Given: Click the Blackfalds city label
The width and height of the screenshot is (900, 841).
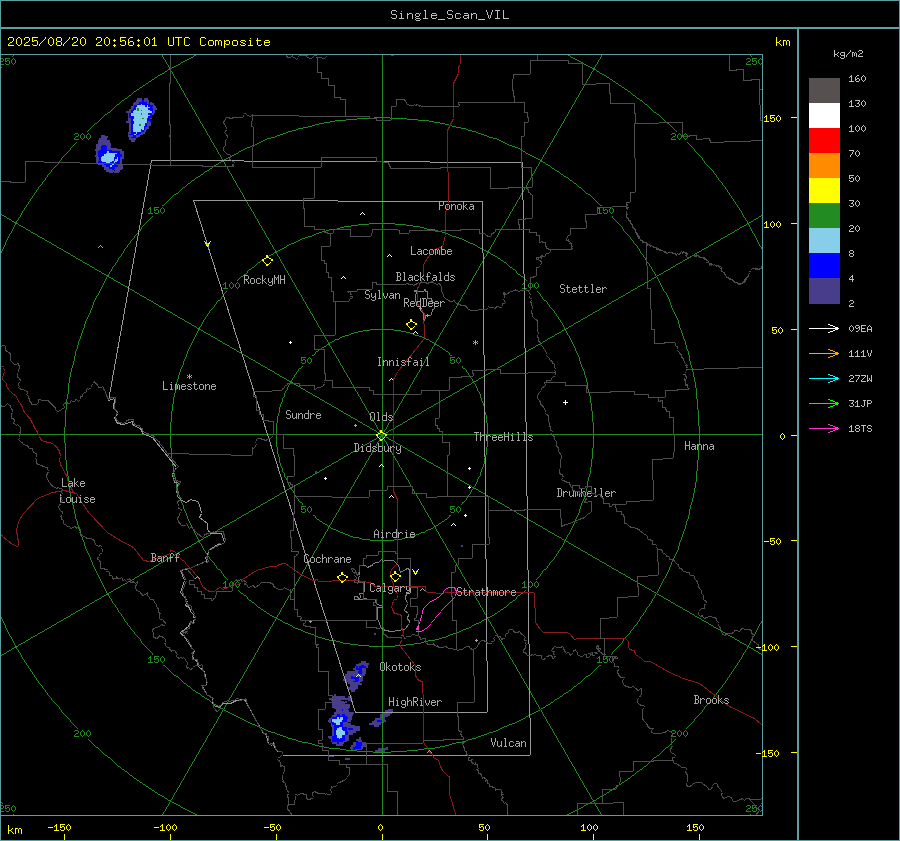Looking at the screenshot, I should click(x=425, y=277).
